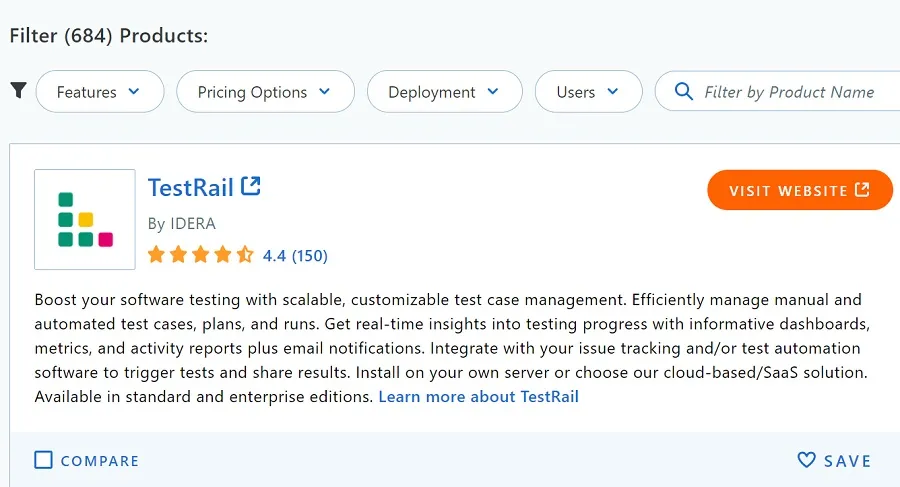Click the funnel filter icon

[18, 90]
